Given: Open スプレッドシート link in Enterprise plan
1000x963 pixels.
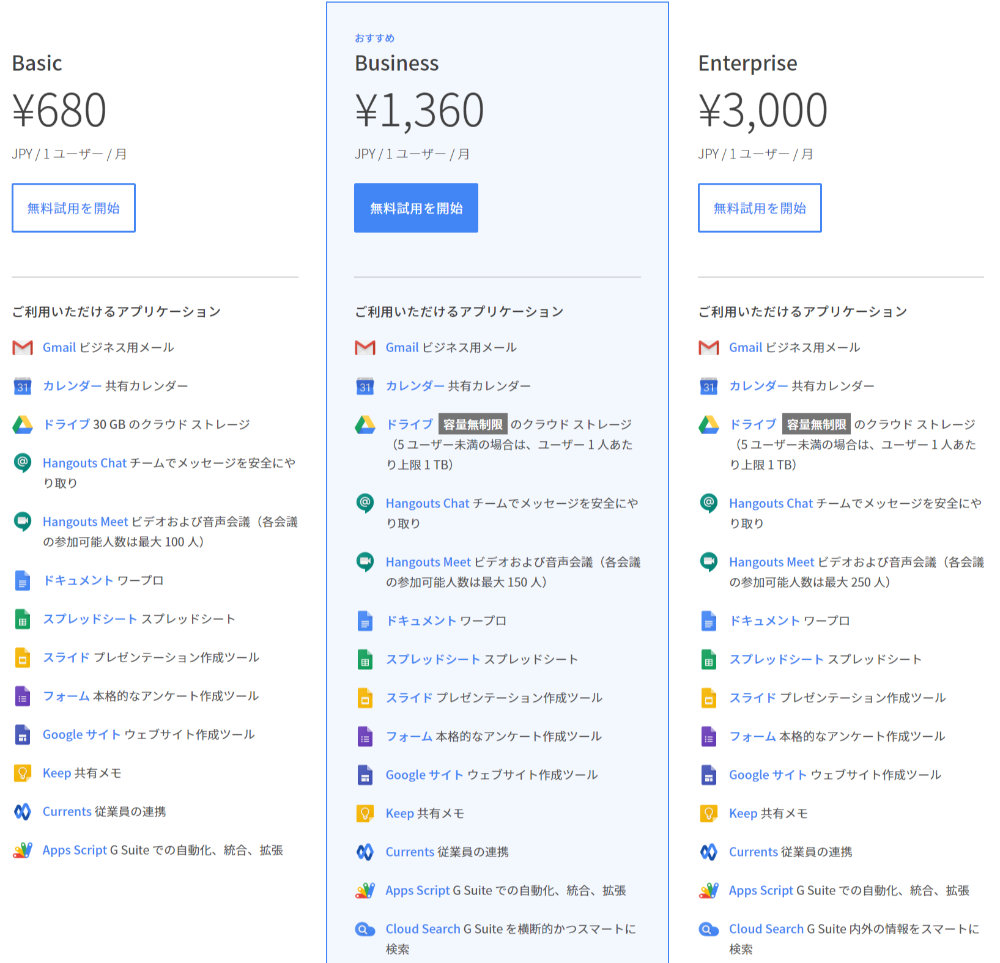Looking at the screenshot, I should 776,659.
